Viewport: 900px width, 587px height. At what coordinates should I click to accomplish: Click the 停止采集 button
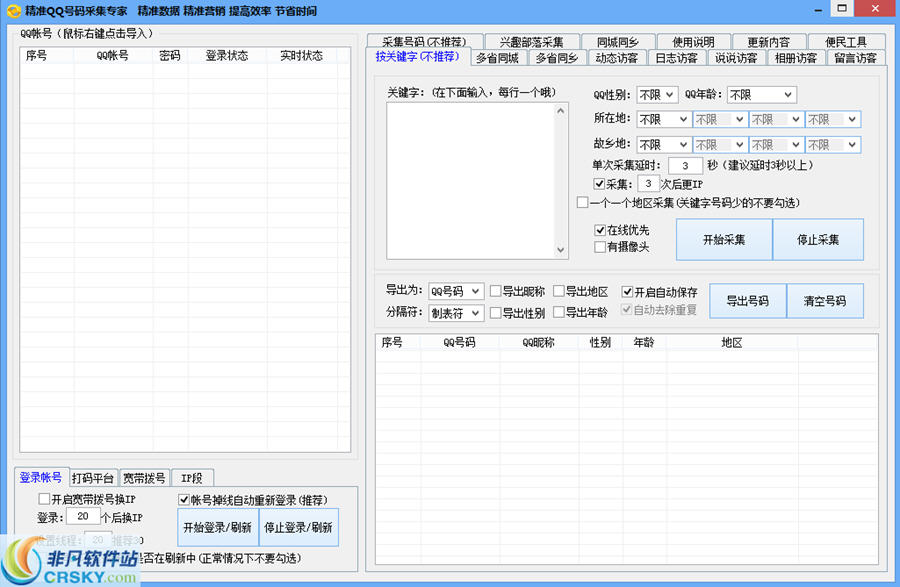click(x=817, y=239)
